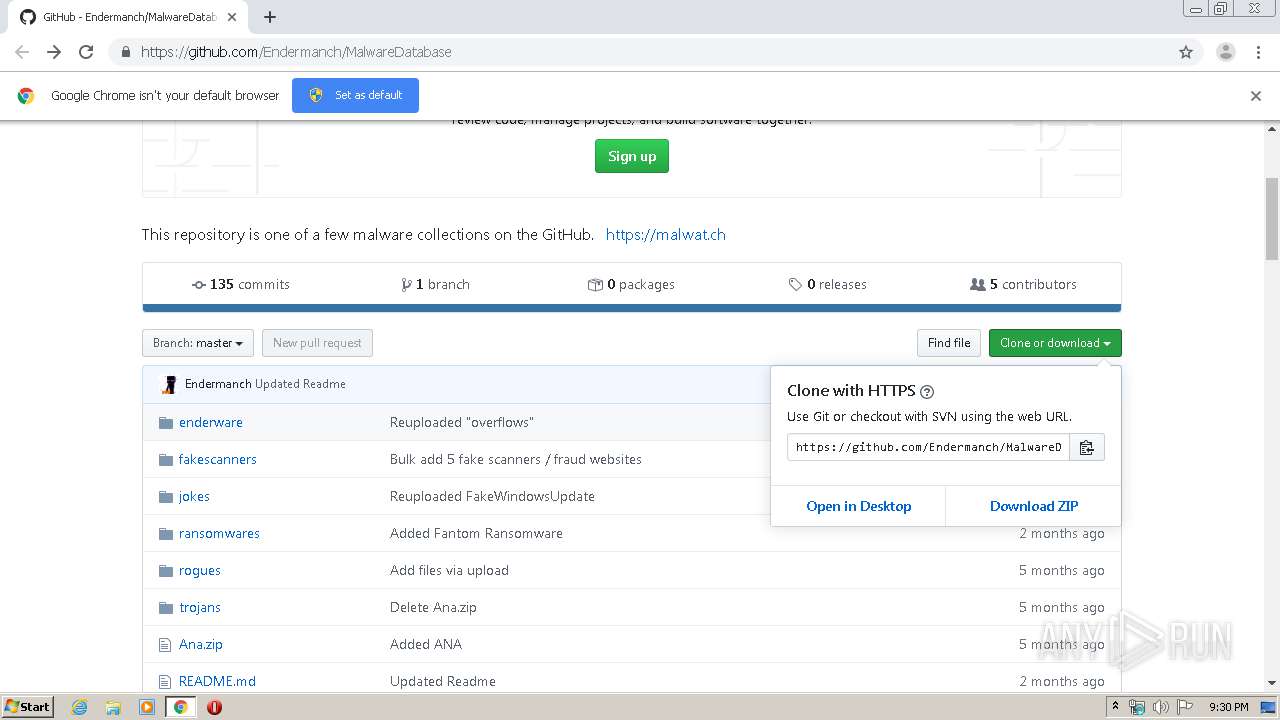Open the jokes folder link
Screen dimensions: 1280x720
[194, 497]
